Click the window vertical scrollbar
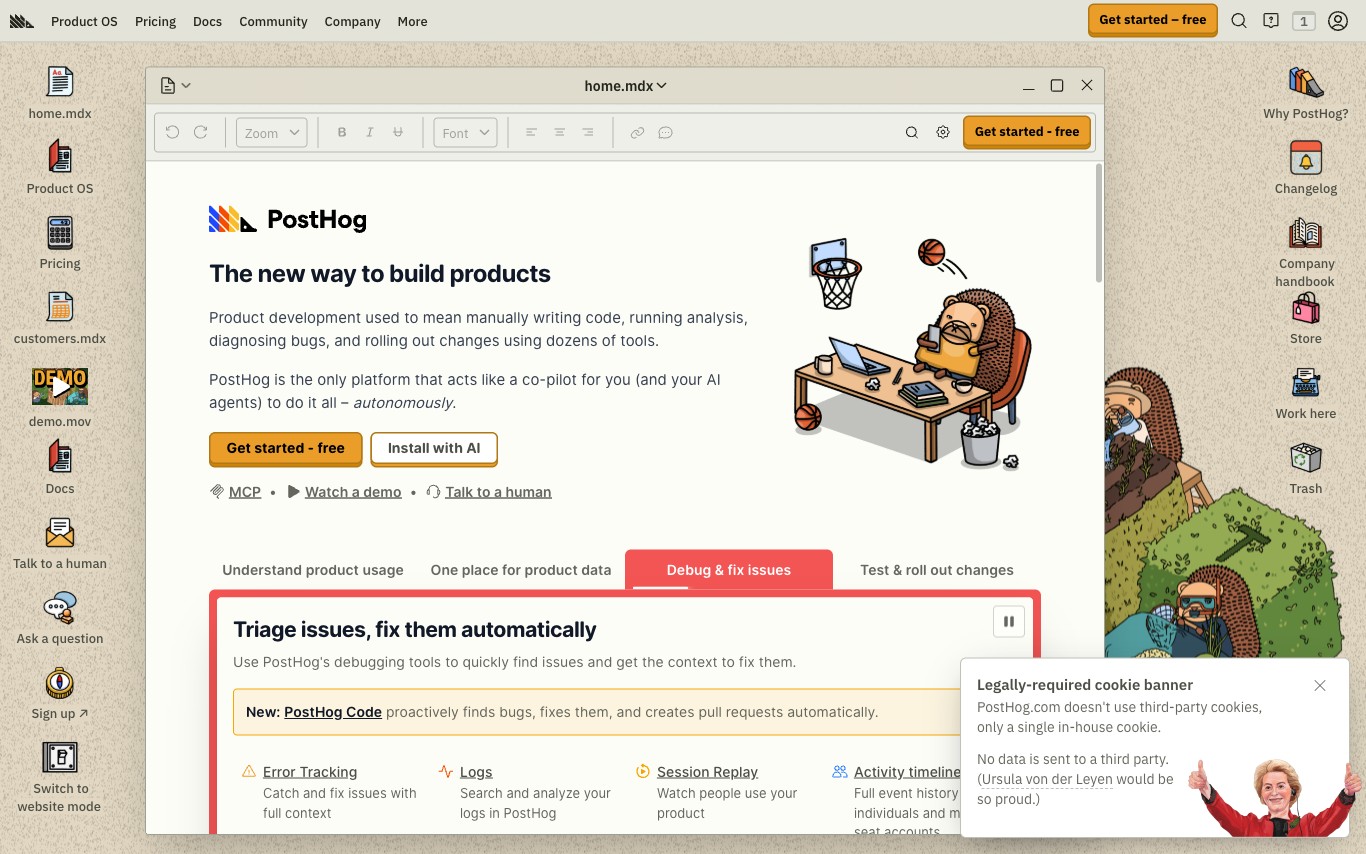The height and width of the screenshot is (854, 1366). (1099, 224)
